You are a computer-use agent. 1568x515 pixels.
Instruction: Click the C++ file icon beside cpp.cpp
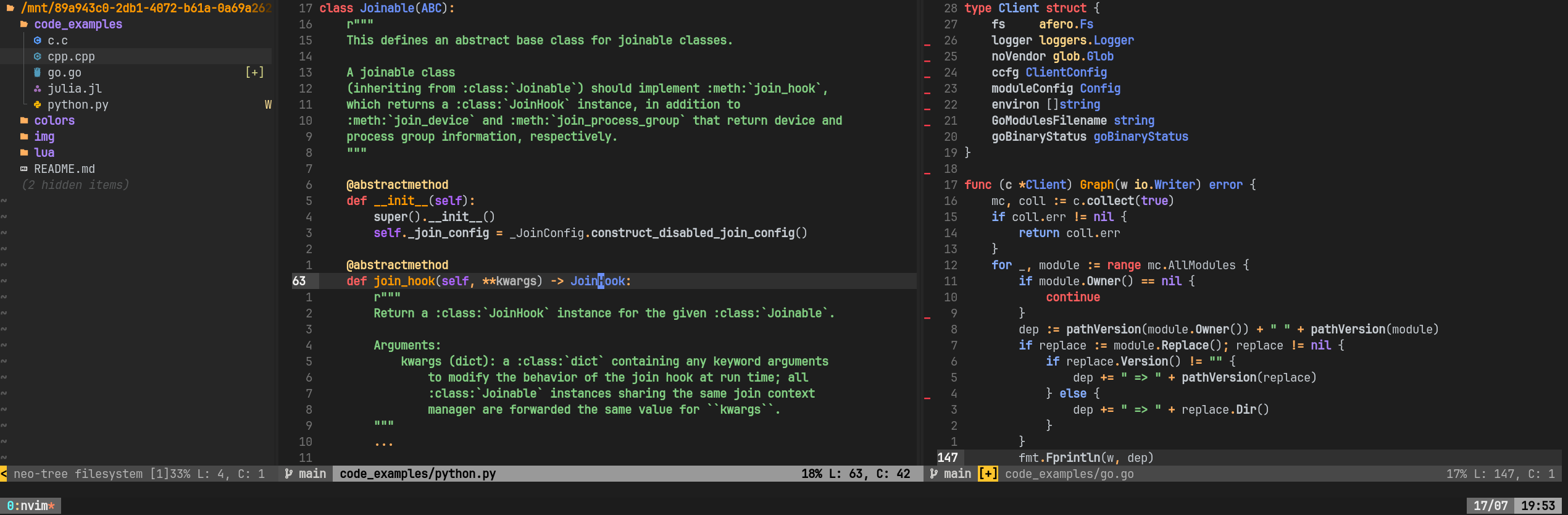pyautogui.click(x=37, y=56)
